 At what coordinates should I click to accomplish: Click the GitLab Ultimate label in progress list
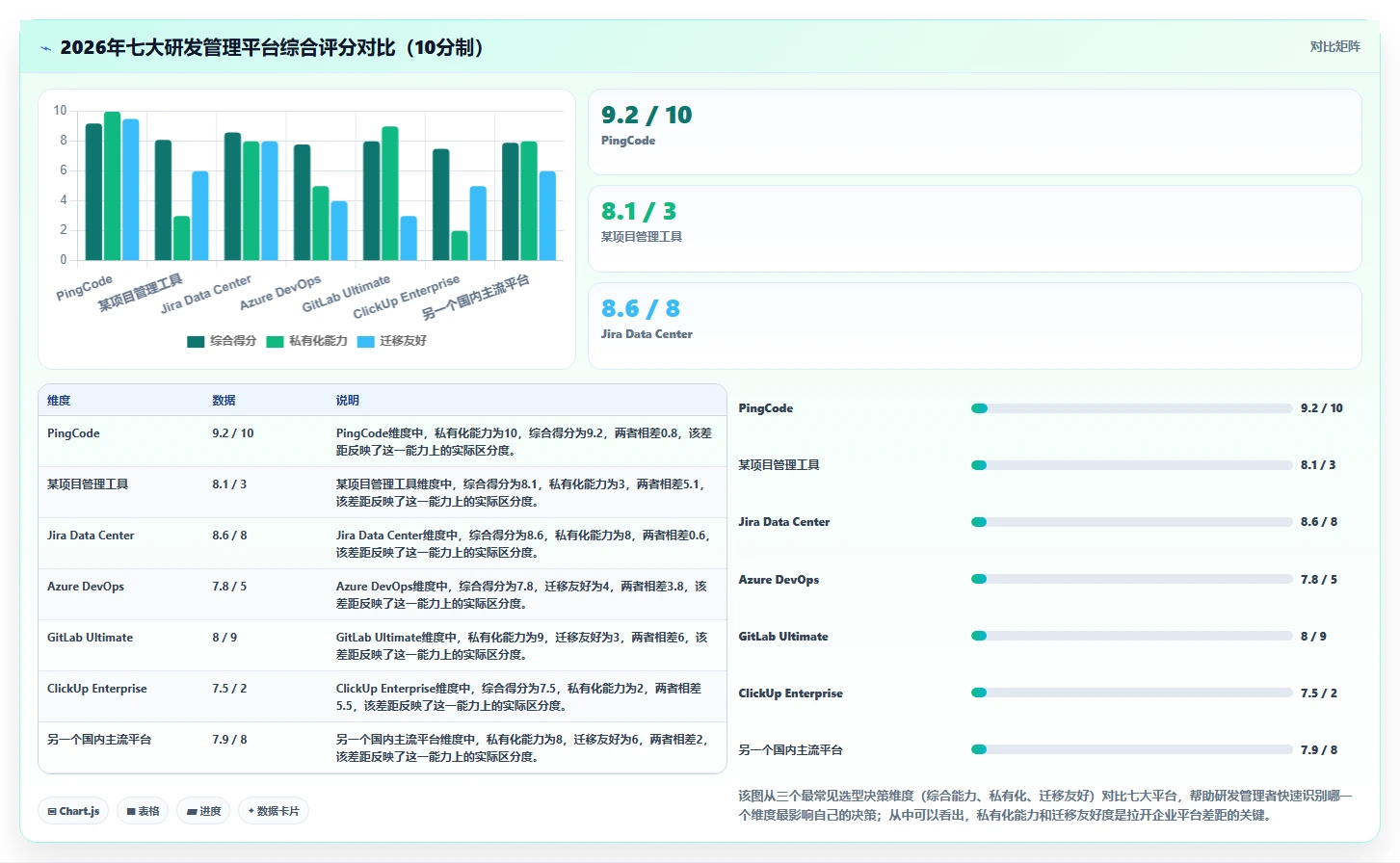click(783, 637)
